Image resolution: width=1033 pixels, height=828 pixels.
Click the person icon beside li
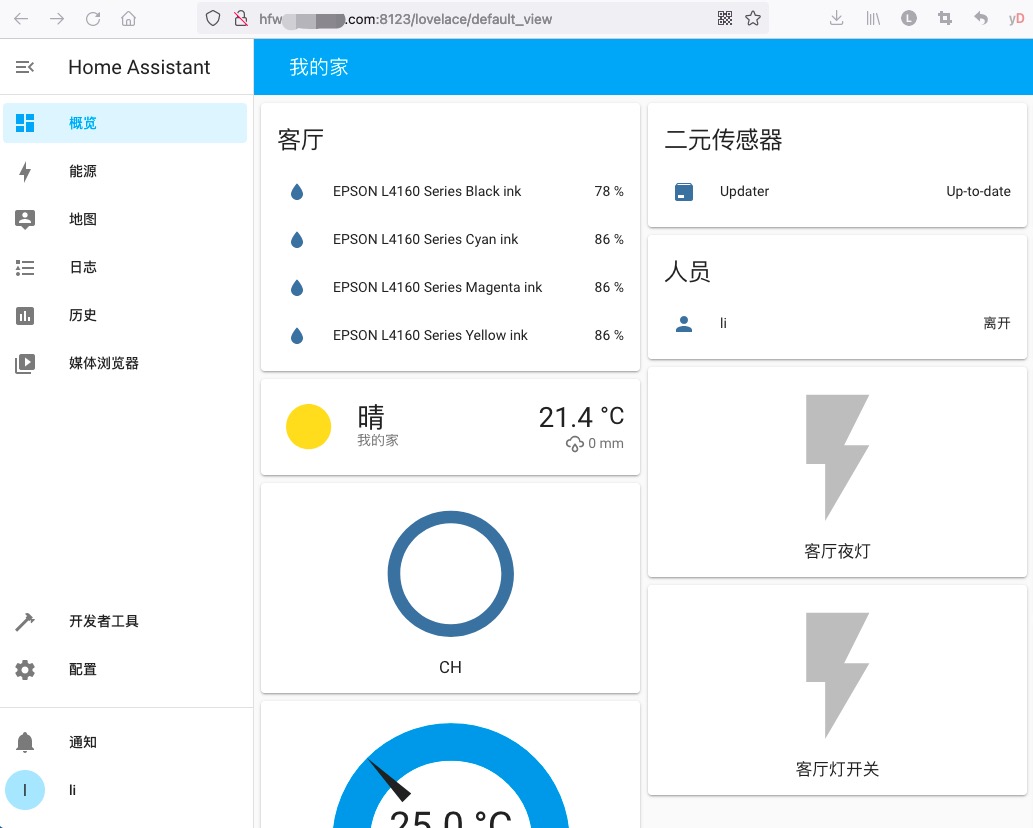684,323
